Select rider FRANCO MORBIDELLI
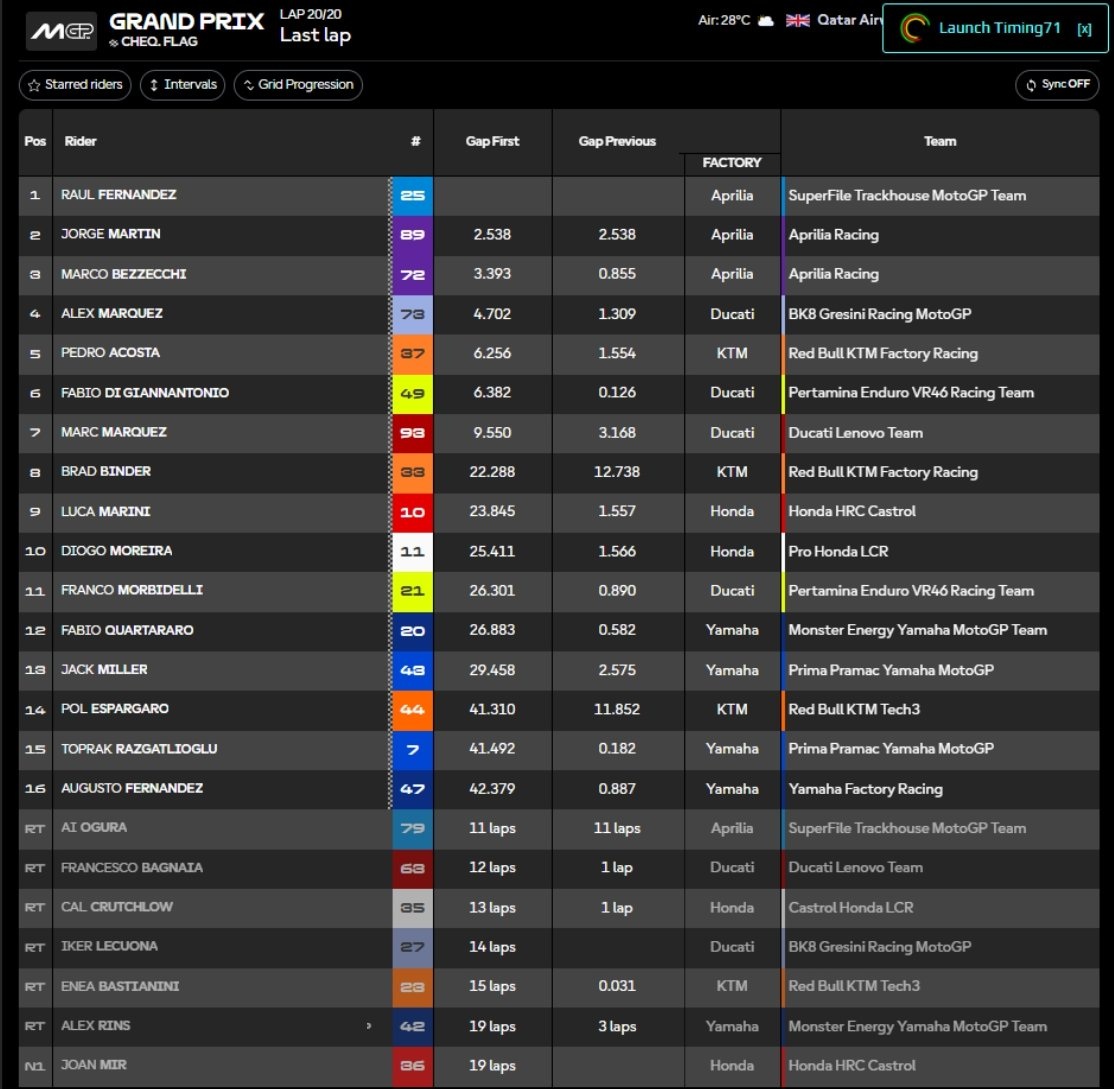The image size is (1114, 1089). point(131,590)
